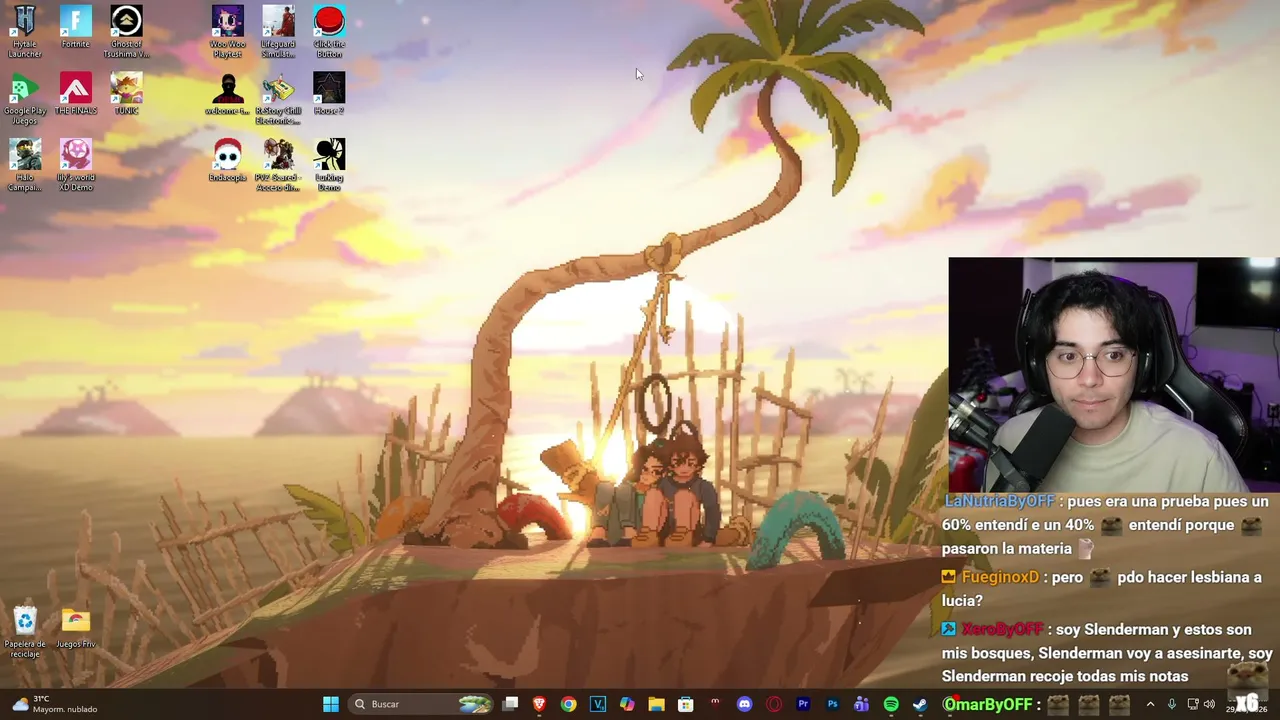
Task: Select the 'welcome t...' desktop icon
Action: (x=228, y=94)
